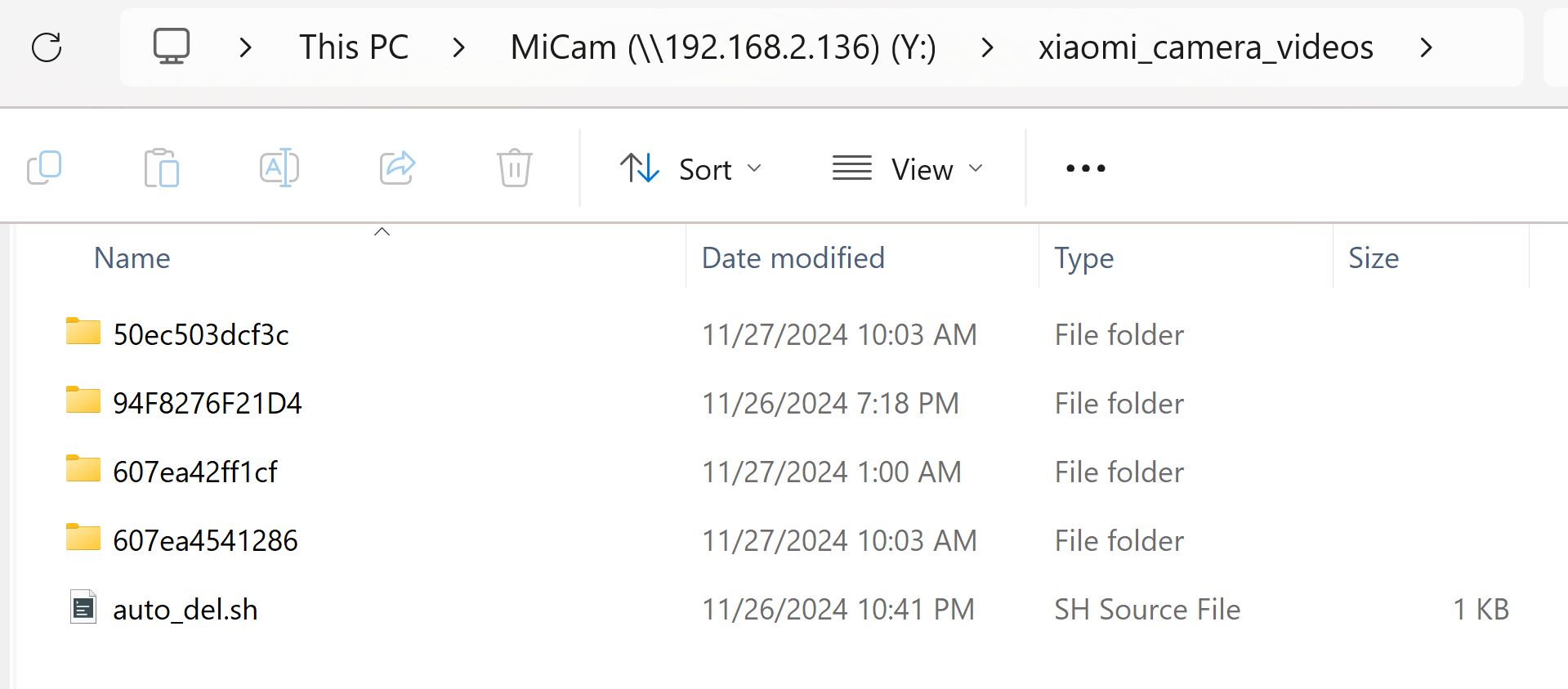Click the Share icon in the toolbar
1568x689 pixels.
(x=396, y=168)
